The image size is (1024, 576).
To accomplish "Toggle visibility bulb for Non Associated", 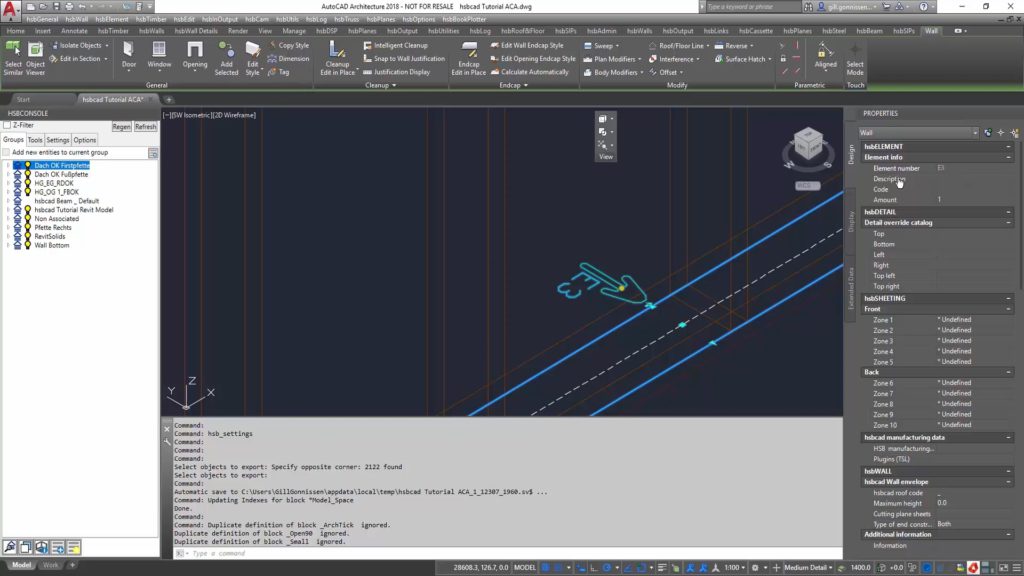I will point(27,219).
